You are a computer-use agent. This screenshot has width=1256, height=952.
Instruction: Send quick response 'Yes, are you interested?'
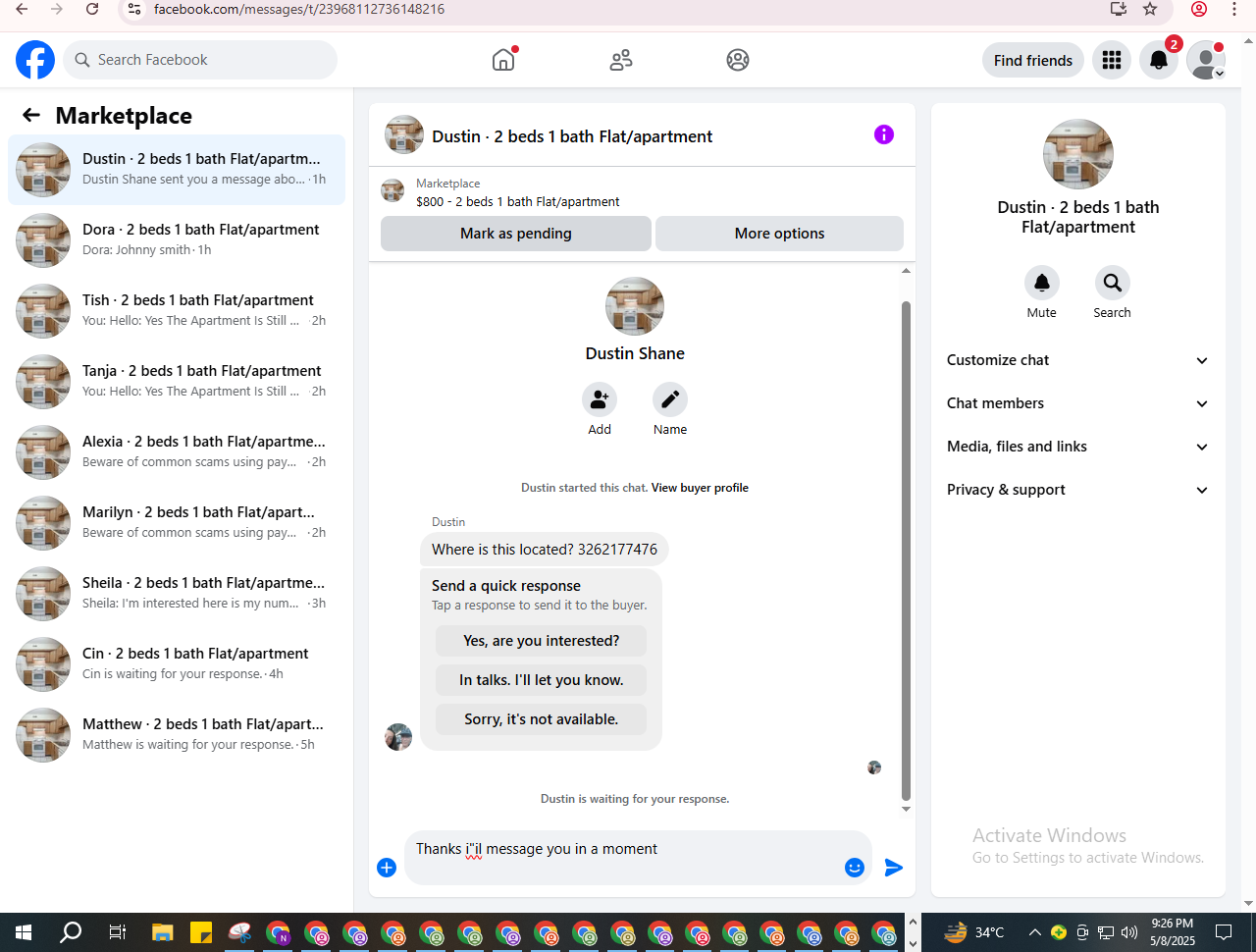(541, 641)
